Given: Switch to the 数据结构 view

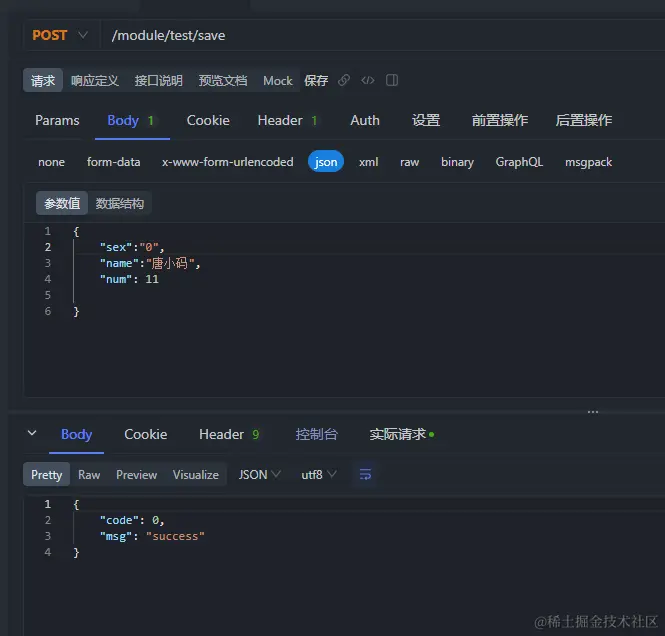Looking at the screenshot, I should [120, 204].
